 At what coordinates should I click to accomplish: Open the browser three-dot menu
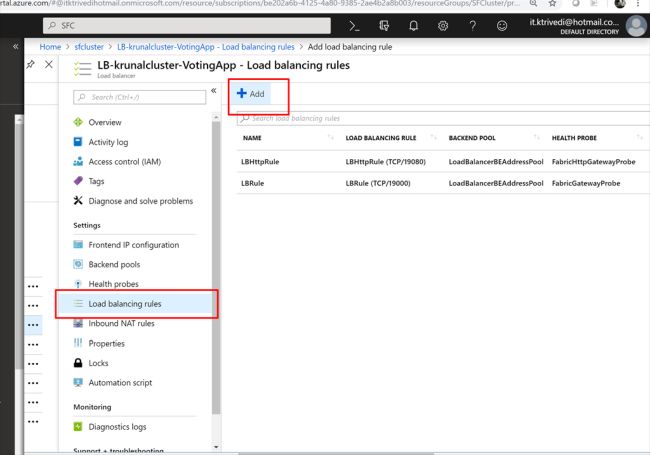(x=638, y=4)
